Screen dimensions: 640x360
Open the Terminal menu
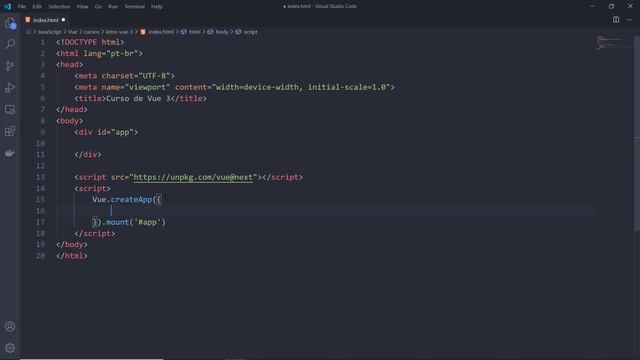tap(134, 7)
